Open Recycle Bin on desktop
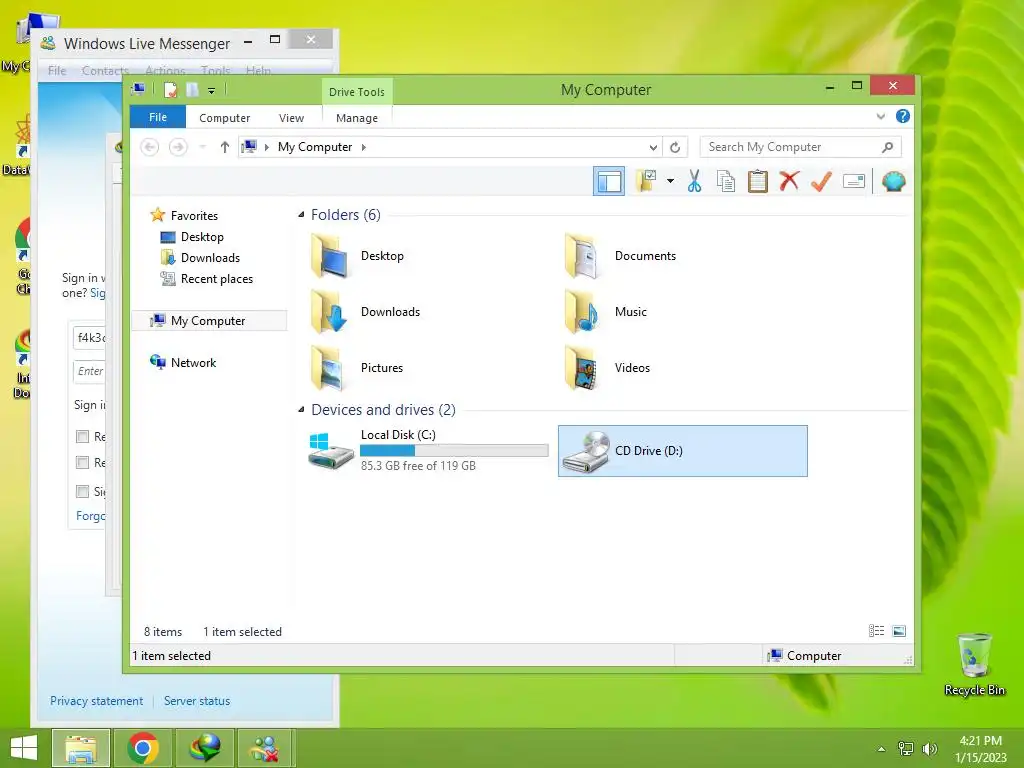Image resolution: width=1024 pixels, height=768 pixels. click(x=974, y=664)
